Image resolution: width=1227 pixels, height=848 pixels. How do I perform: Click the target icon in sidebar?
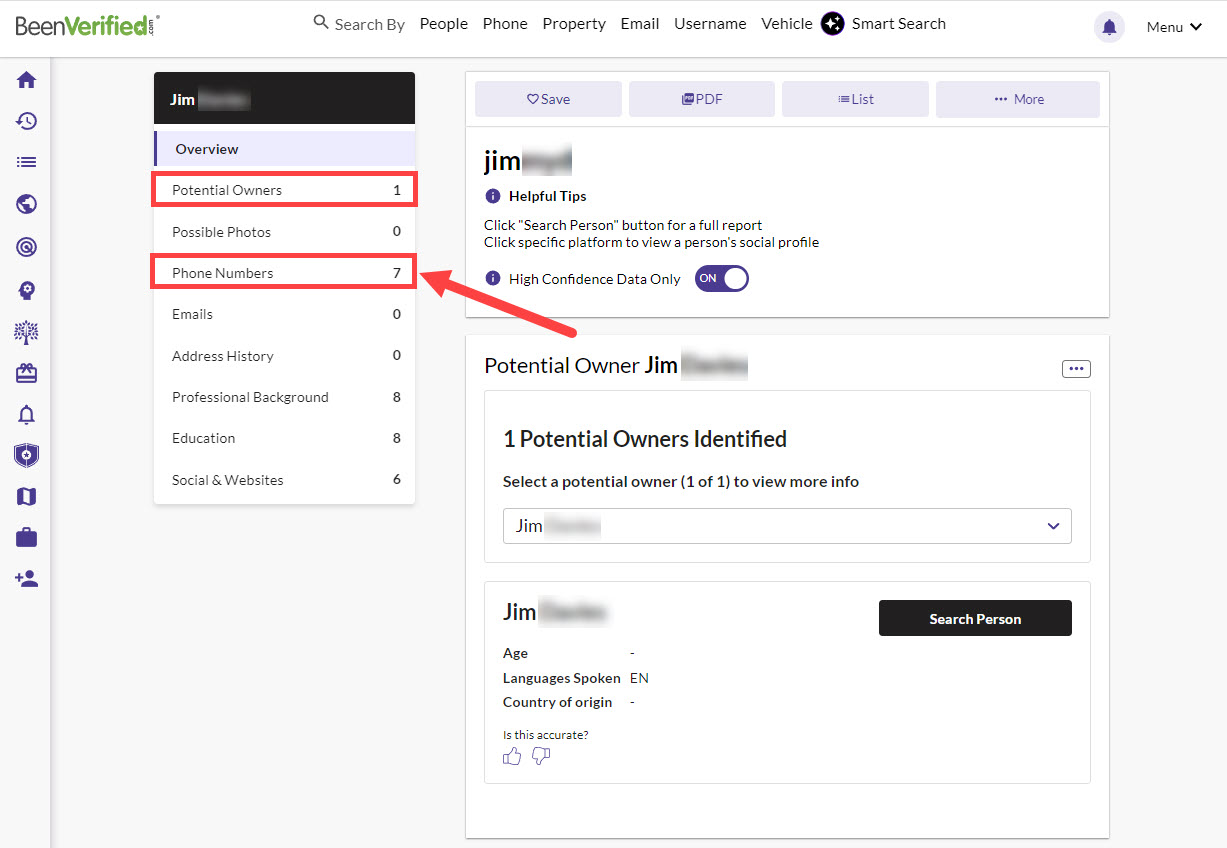click(x=27, y=246)
